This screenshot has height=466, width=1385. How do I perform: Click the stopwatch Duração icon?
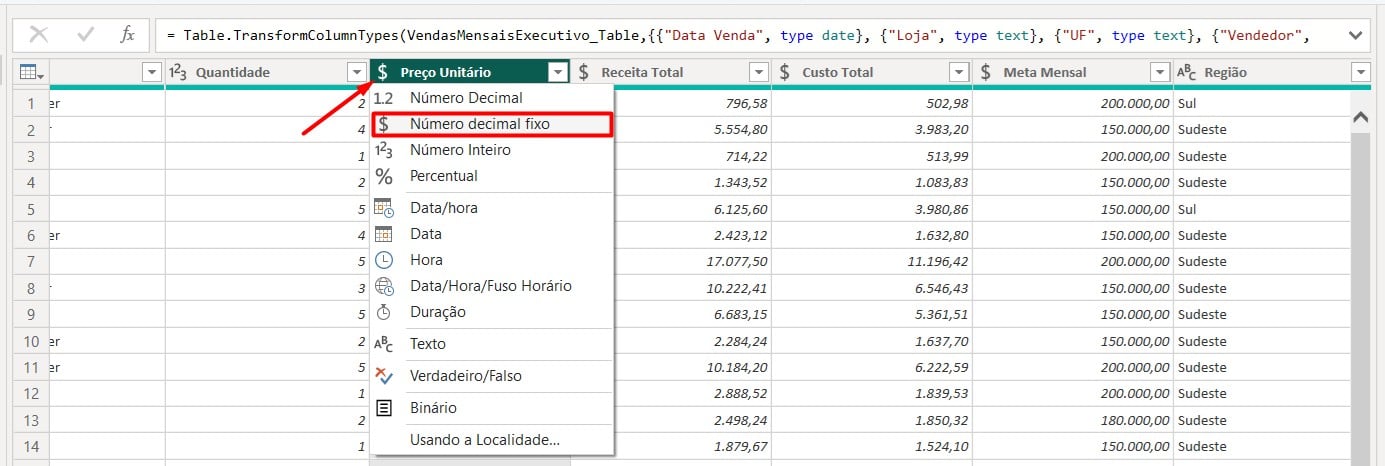[384, 312]
